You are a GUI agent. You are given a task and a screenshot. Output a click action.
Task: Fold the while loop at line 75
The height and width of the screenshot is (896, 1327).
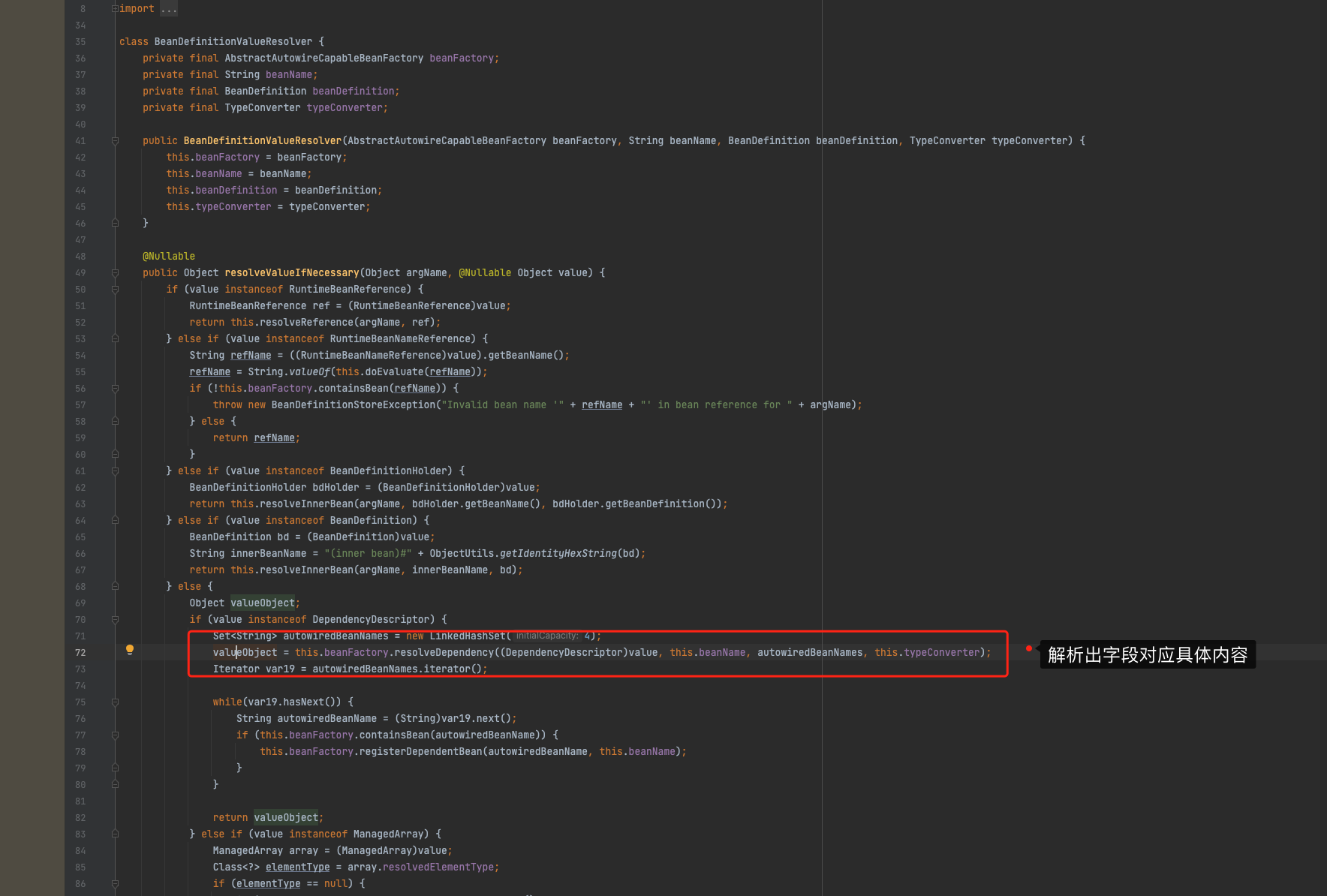(115, 702)
